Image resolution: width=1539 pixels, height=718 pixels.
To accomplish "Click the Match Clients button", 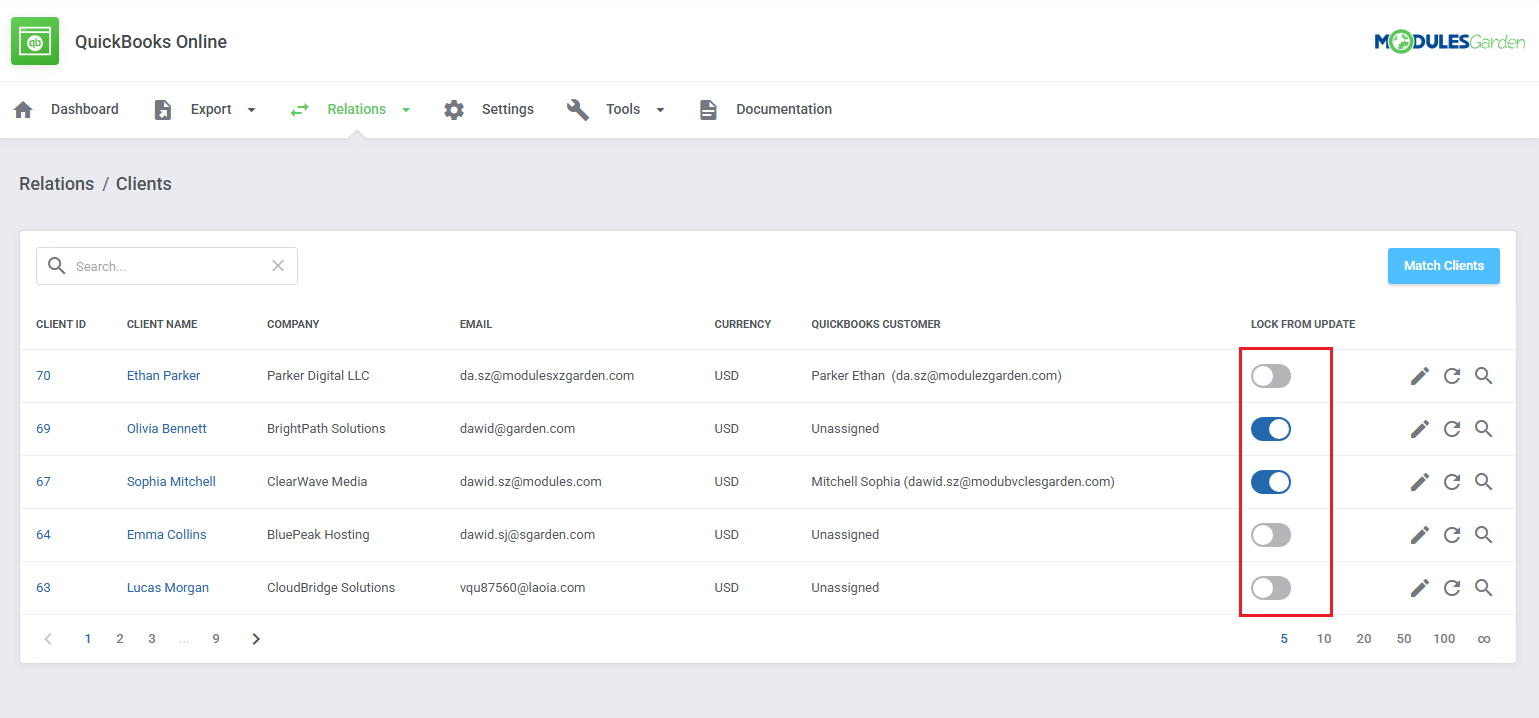I will pyautogui.click(x=1444, y=266).
